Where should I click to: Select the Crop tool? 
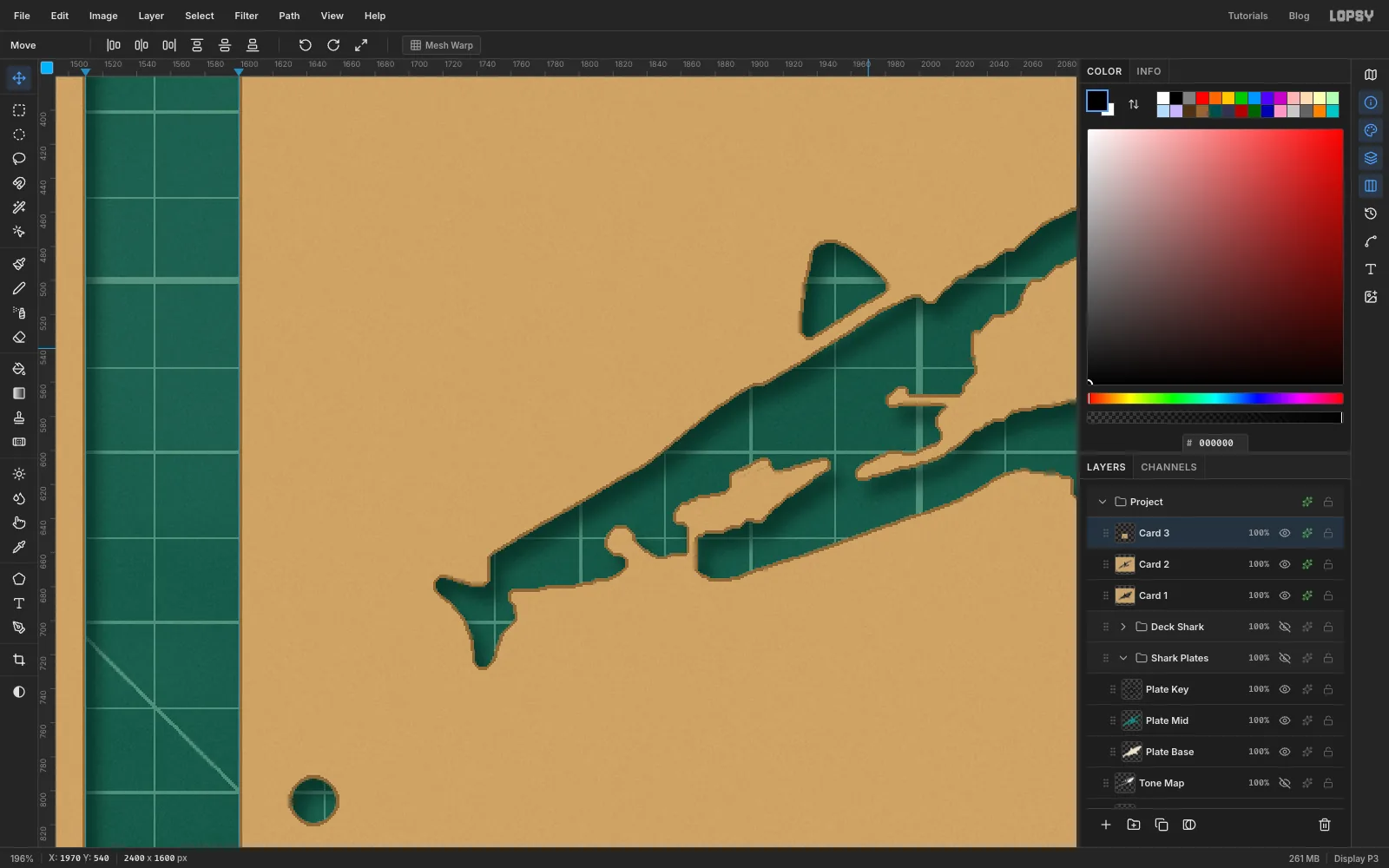[x=19, y=660]
